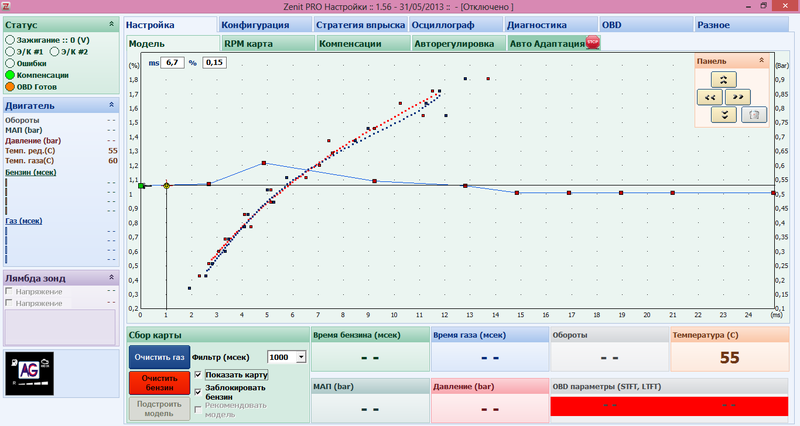Toggle Э/К #1 indicator
This screenshot has height=426, width=800.
[10, 52]
